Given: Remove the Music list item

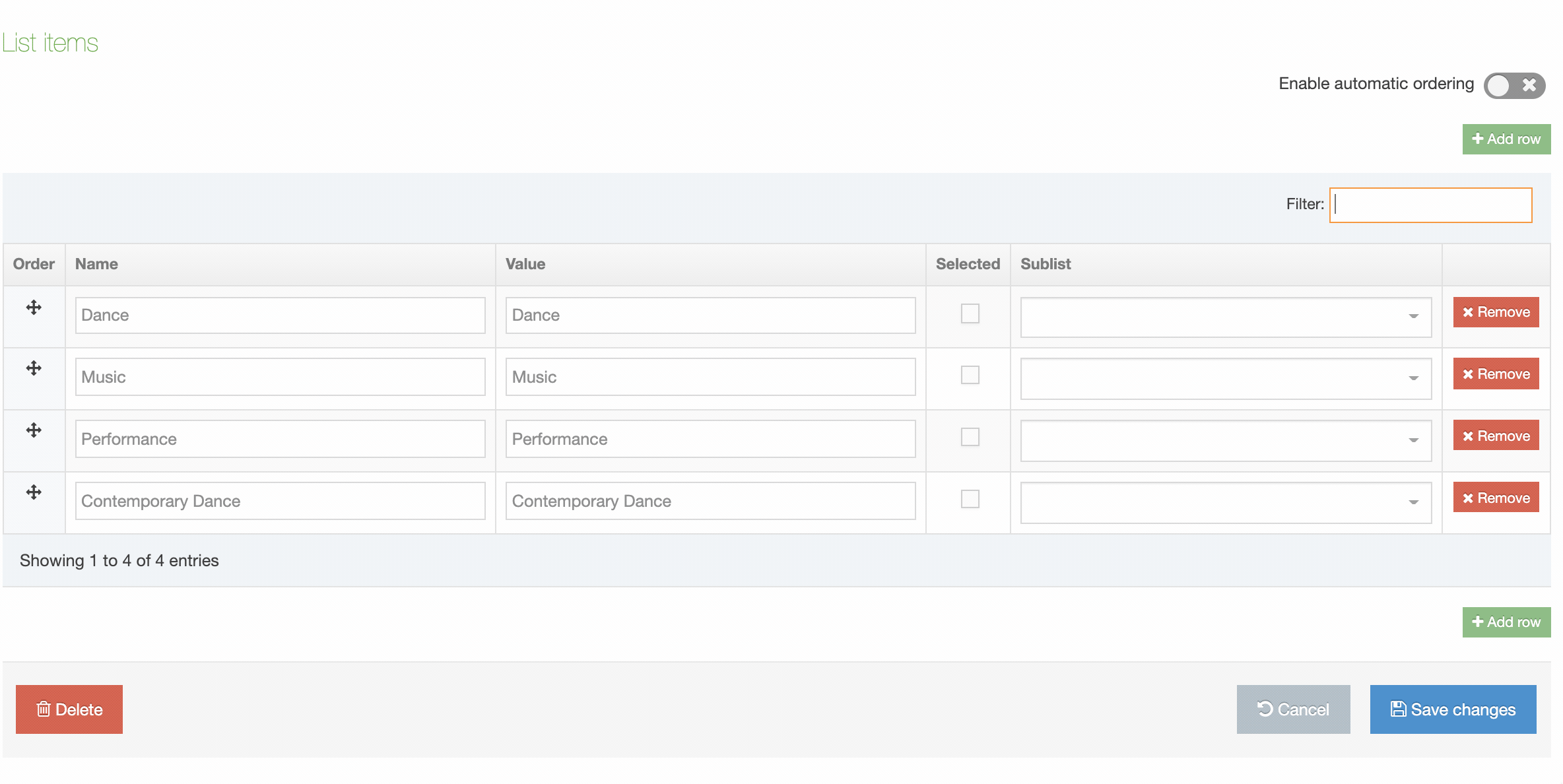Looking at the screenshot, I should [1496, 374].
